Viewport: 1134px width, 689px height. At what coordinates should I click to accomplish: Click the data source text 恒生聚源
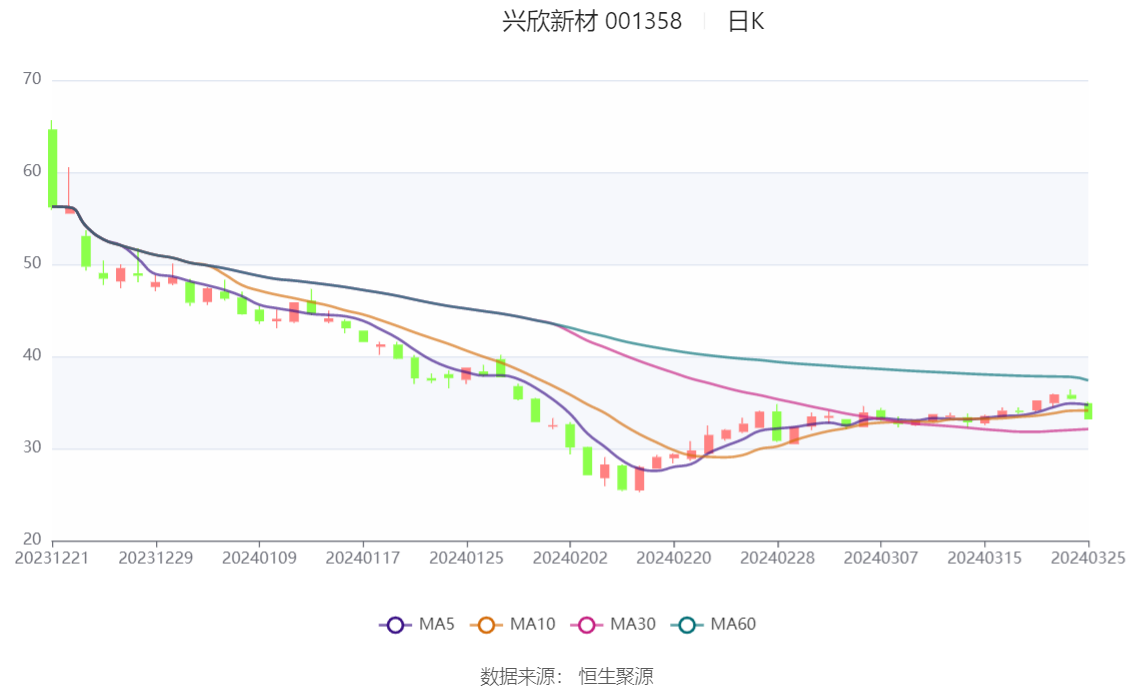(x=615, y=677)
